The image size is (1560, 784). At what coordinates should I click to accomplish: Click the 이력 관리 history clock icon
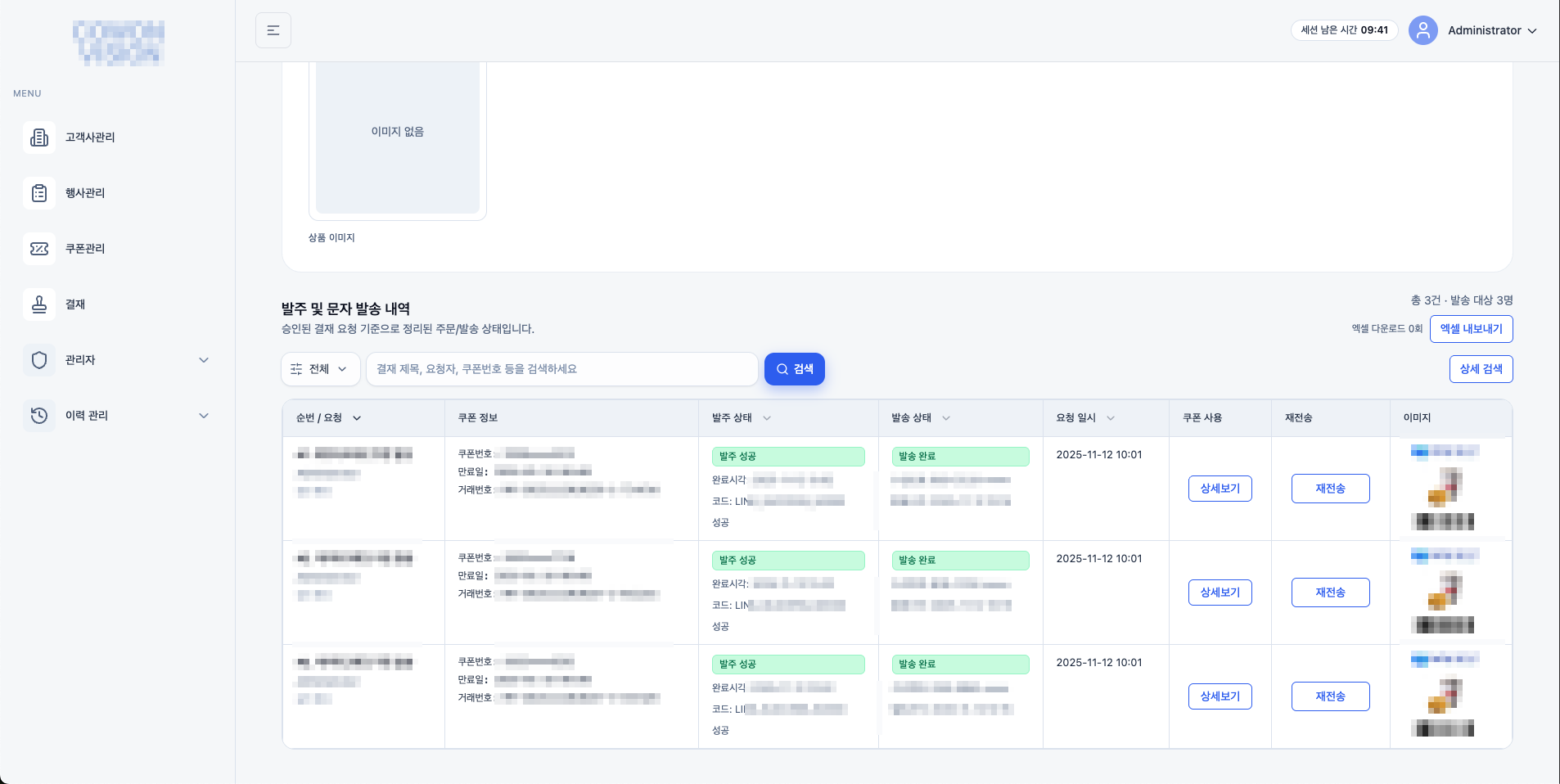tap(39, 416)
